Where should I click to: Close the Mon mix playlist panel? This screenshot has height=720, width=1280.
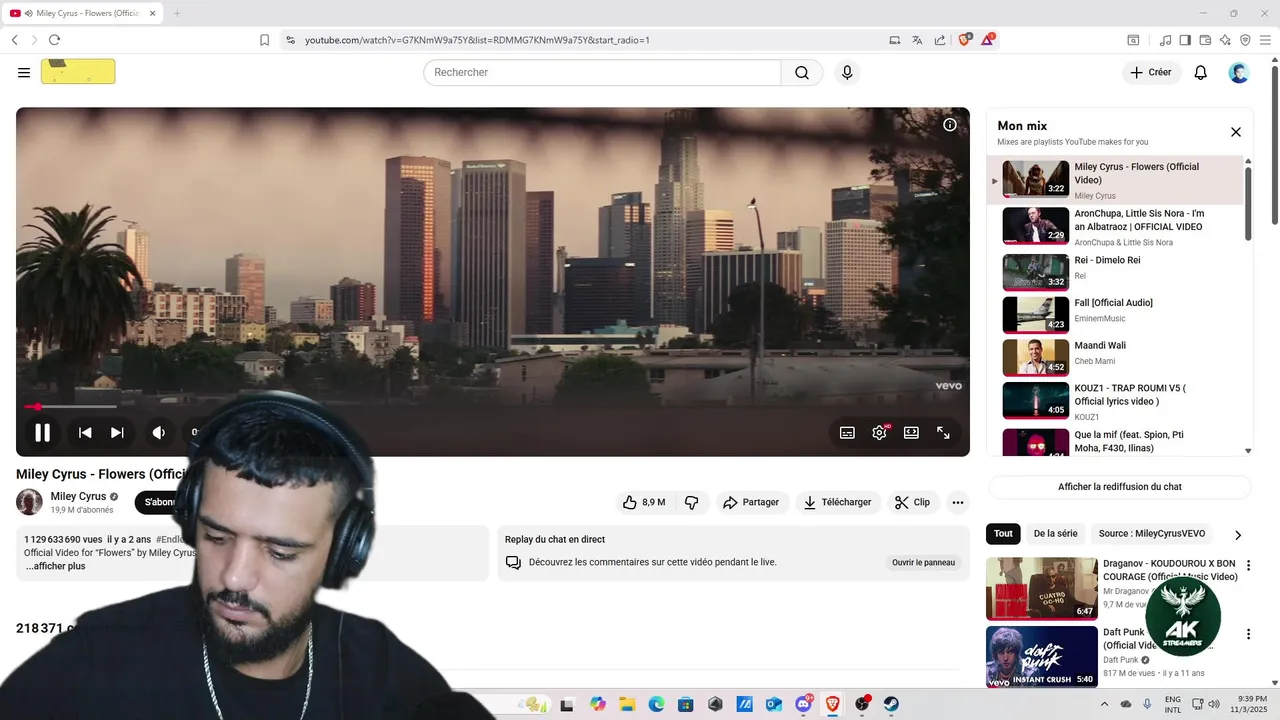1236,132
